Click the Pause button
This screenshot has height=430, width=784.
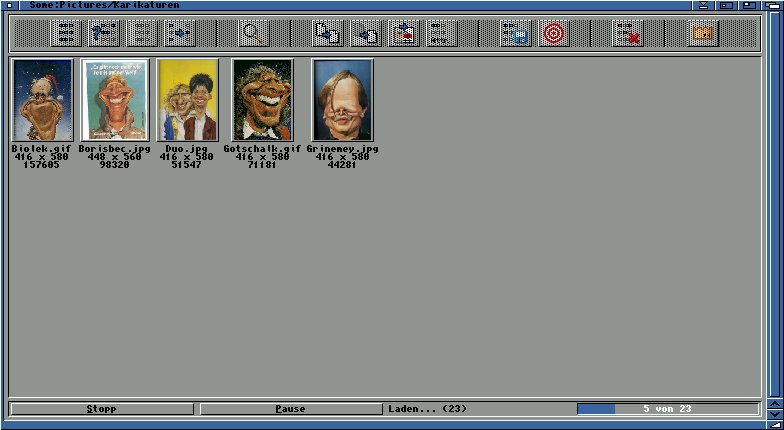290,408
